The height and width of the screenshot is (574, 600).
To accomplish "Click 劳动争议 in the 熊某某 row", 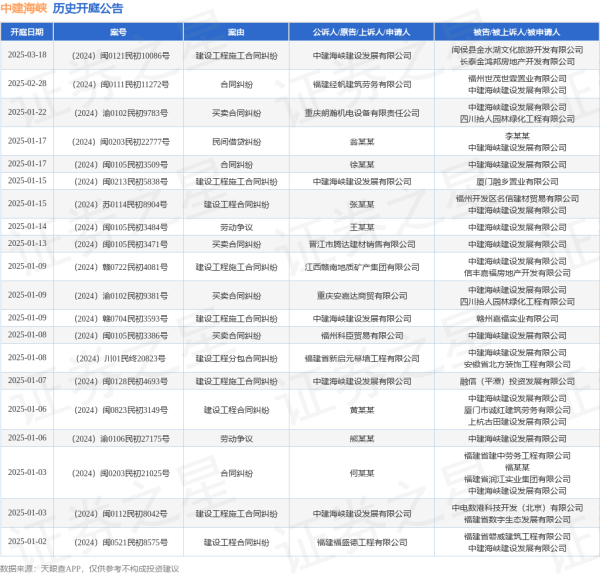I will point(236,439).
